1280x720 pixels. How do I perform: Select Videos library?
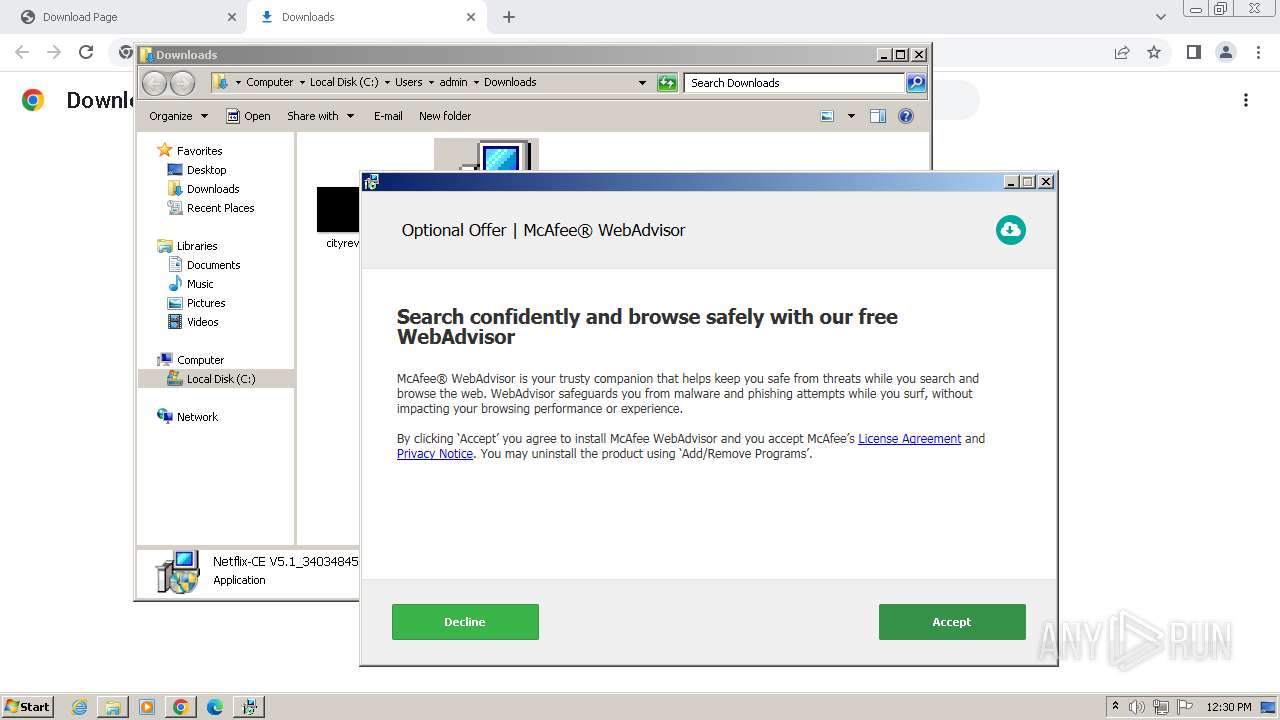[202, 322]
